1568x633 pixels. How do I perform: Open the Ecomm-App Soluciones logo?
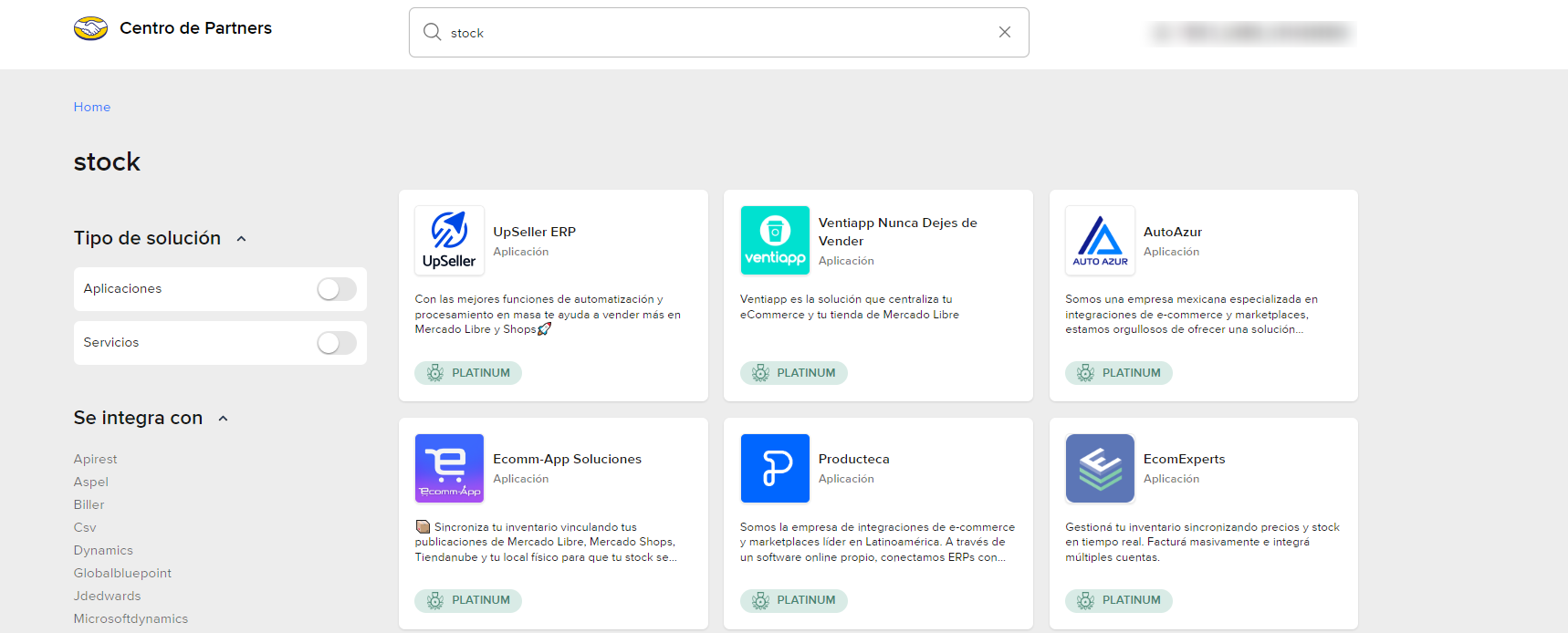point(449,468)
